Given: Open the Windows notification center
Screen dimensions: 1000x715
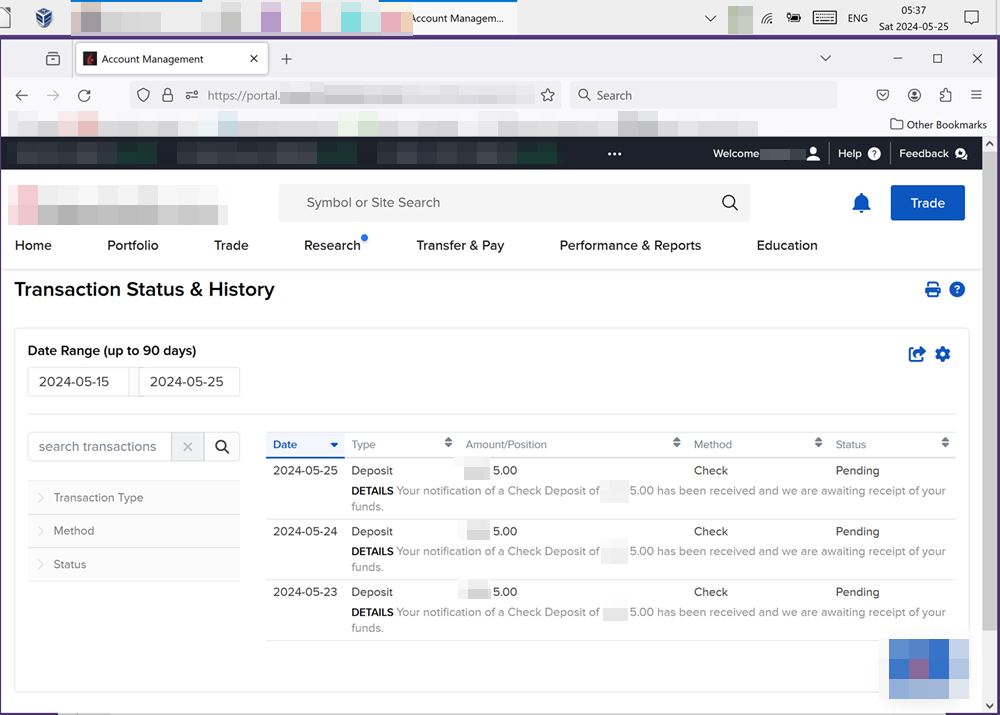Looking at the screenshot, I should pos(971,18).
